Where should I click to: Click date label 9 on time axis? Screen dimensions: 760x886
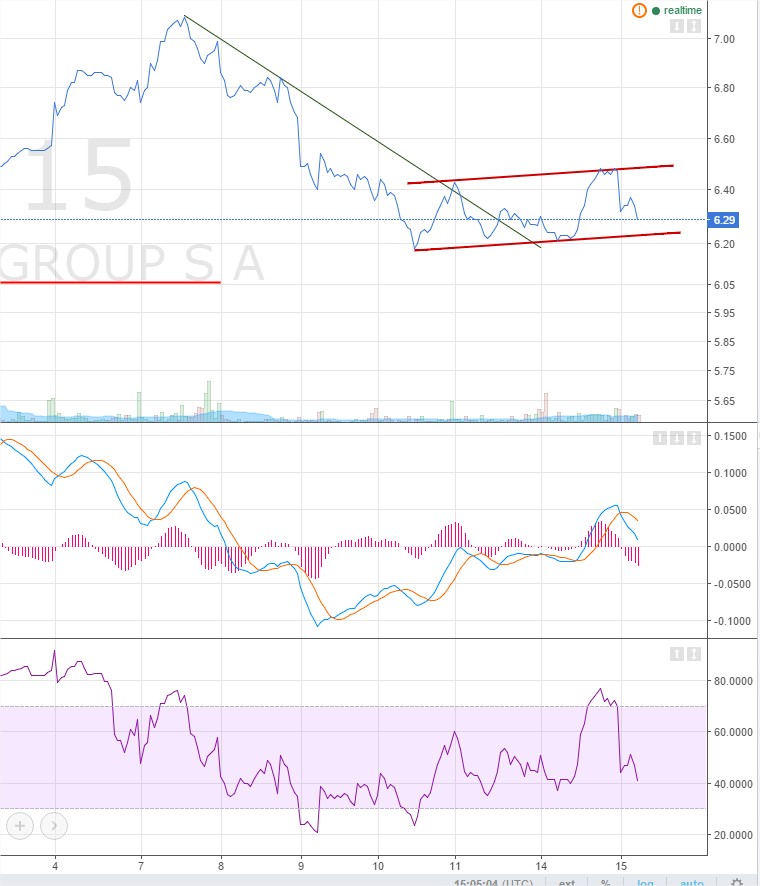(301, 866)
